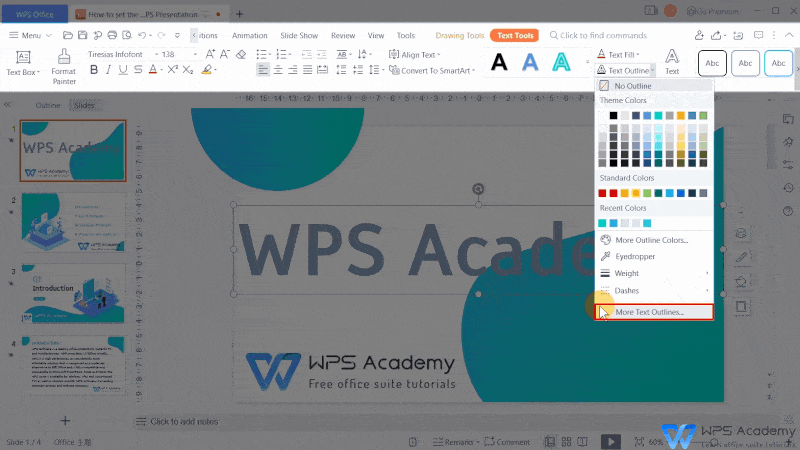Click the rotate handle above text box

pos(478,189)
